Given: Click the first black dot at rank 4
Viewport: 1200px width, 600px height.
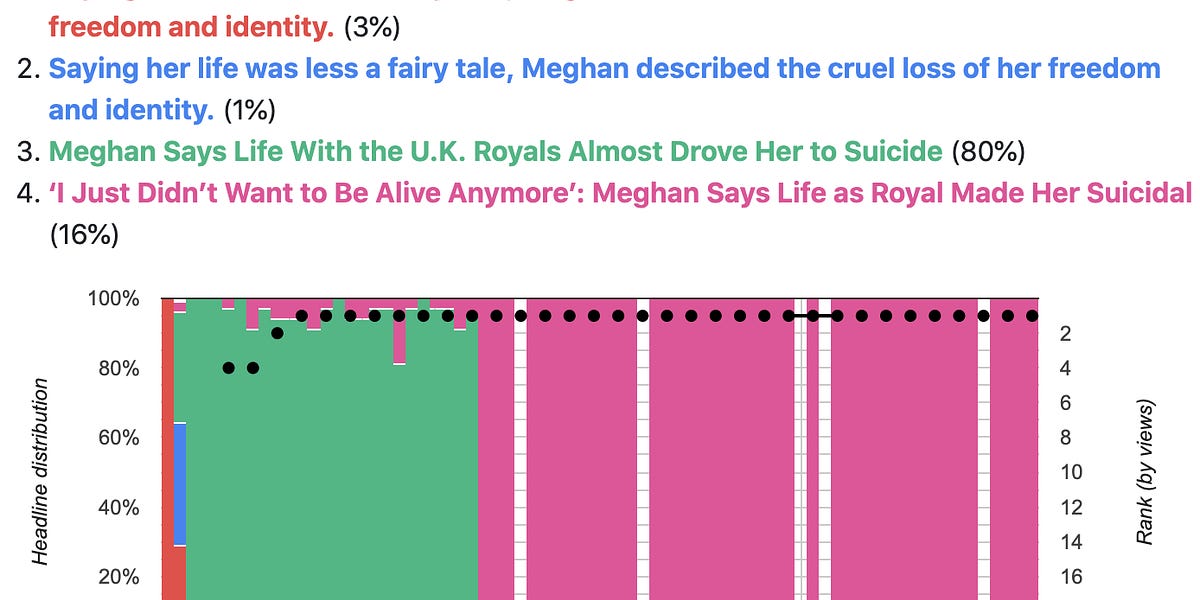Looking at the screenshot, I should coord(229,368).
